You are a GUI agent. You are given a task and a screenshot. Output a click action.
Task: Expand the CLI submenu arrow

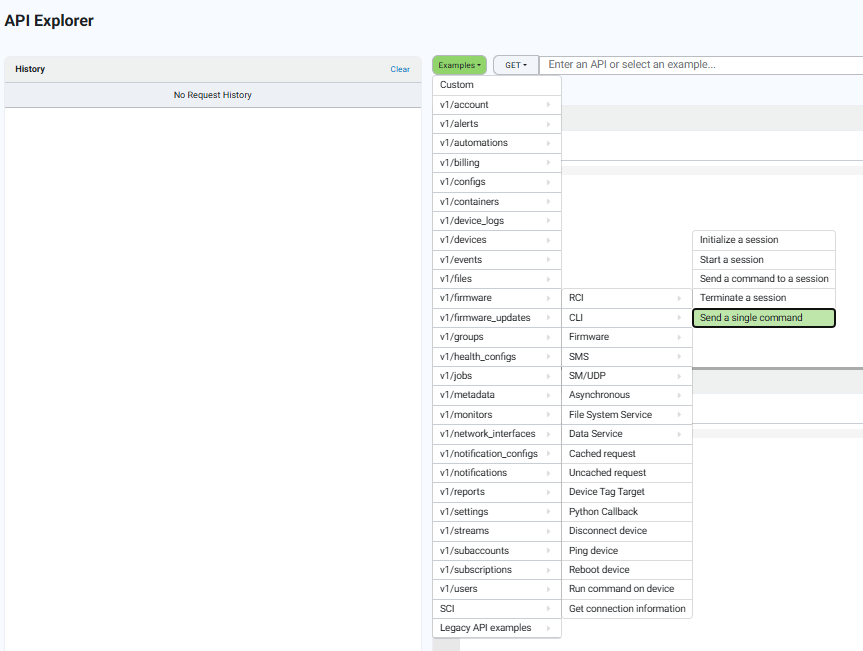click(x=679, y=318)
